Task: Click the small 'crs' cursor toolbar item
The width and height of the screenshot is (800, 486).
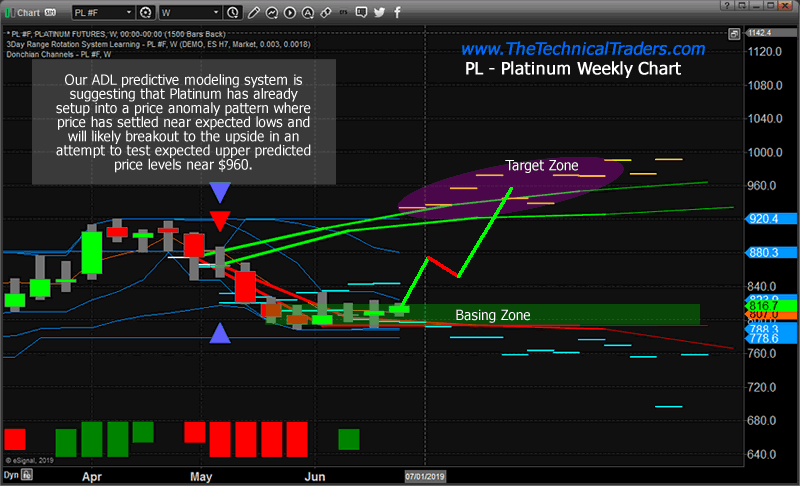Action: click(x=343, y=12)
